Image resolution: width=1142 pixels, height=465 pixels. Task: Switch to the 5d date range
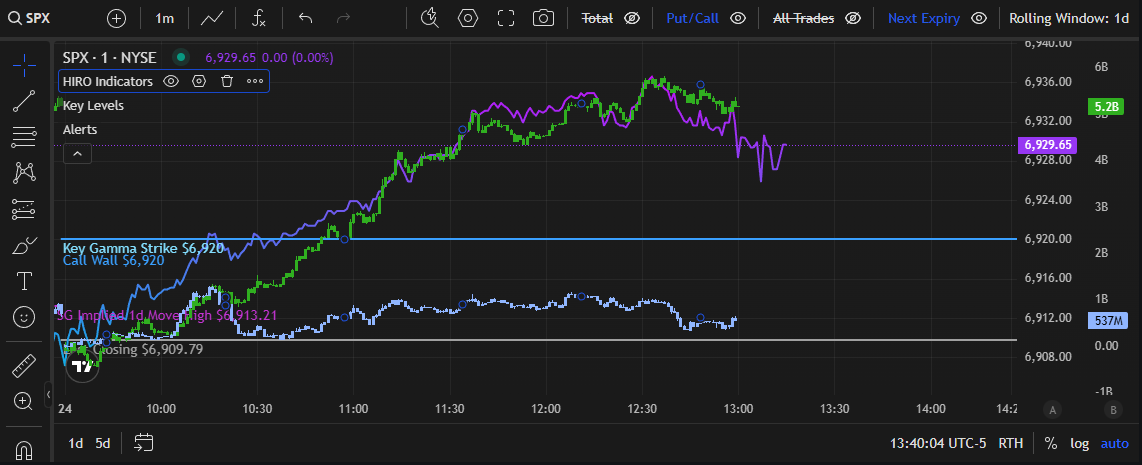tap(103, 443)
